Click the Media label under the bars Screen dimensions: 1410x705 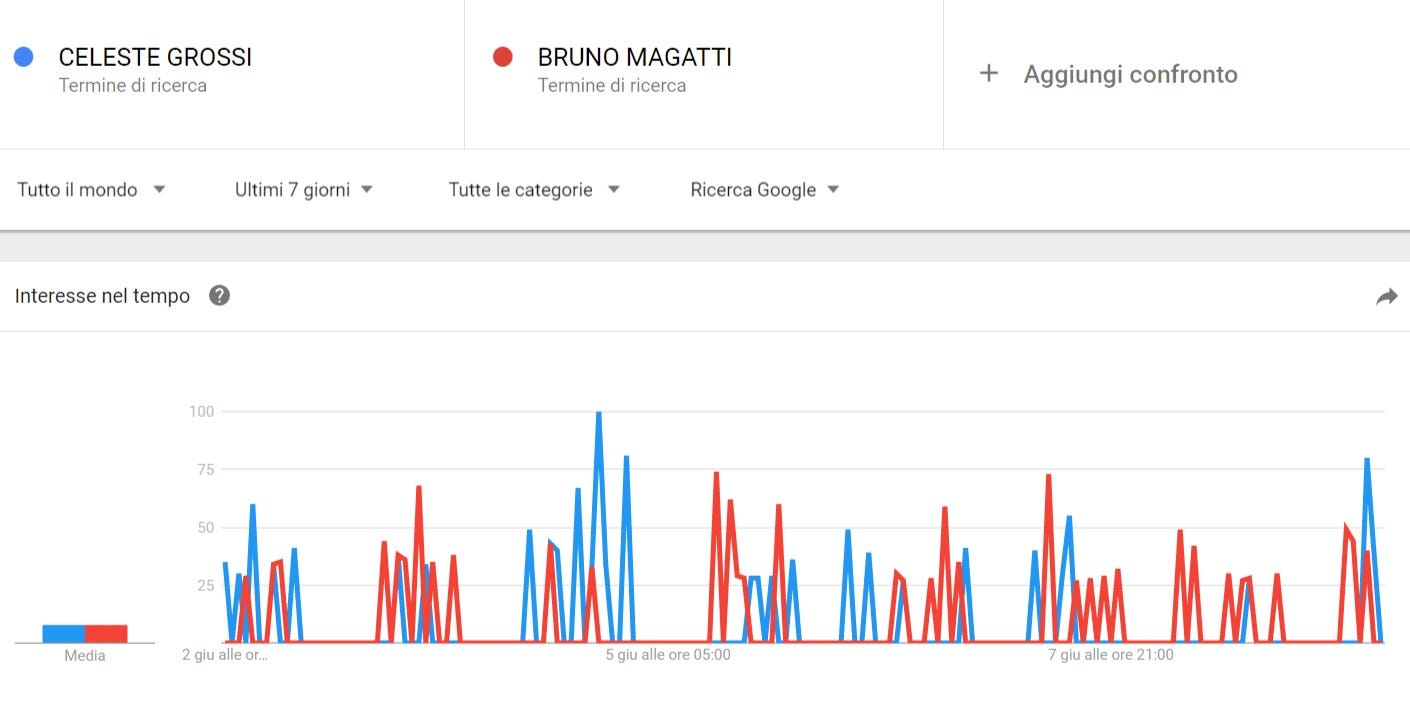85,656
